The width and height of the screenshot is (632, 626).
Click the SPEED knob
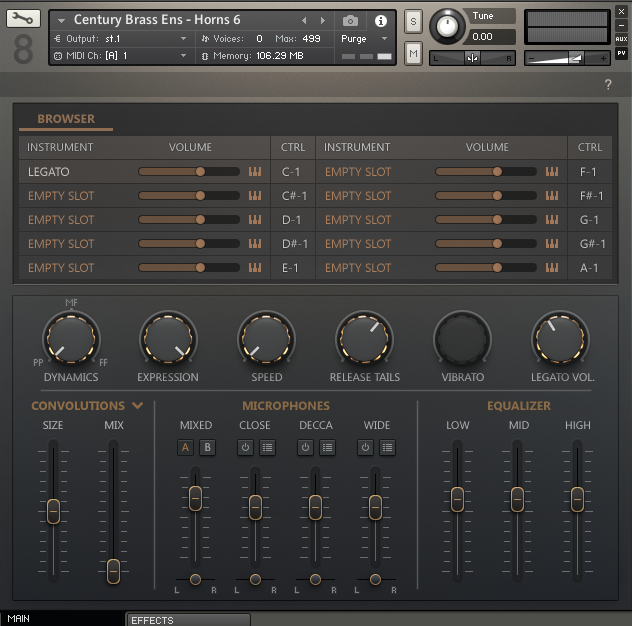(266, 339)
